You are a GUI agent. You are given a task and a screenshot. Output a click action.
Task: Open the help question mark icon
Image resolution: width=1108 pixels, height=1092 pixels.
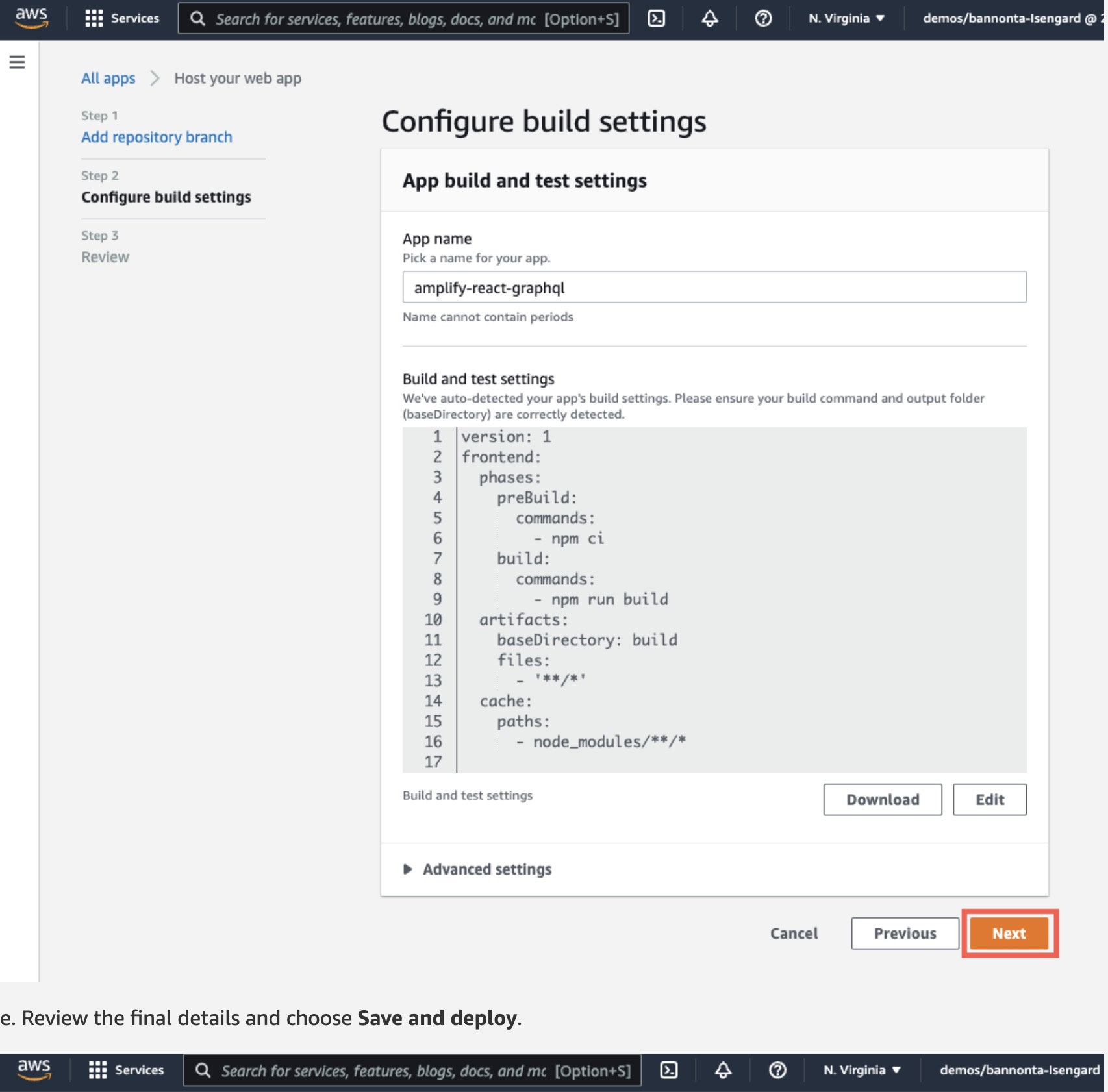pos(763,19)
